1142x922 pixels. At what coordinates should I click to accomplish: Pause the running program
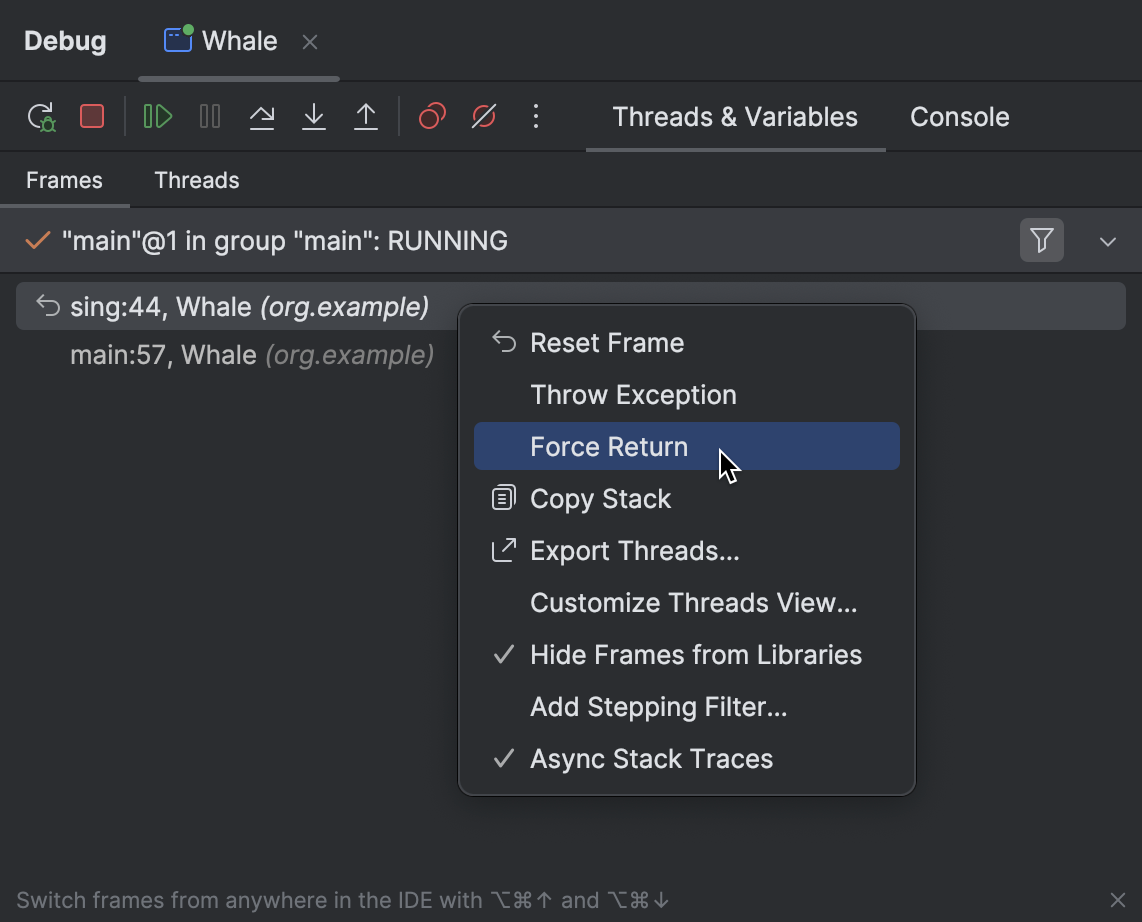point(210,117)
